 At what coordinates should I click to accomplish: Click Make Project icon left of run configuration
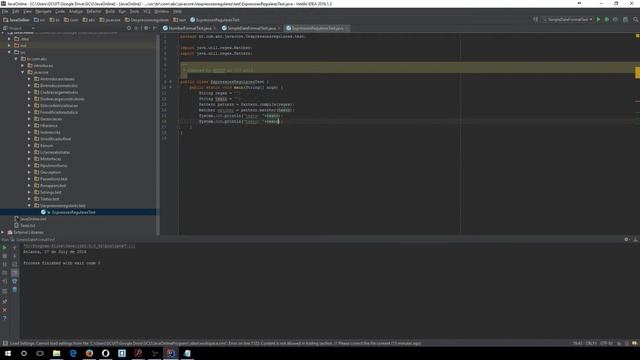[x=535, y=20]
